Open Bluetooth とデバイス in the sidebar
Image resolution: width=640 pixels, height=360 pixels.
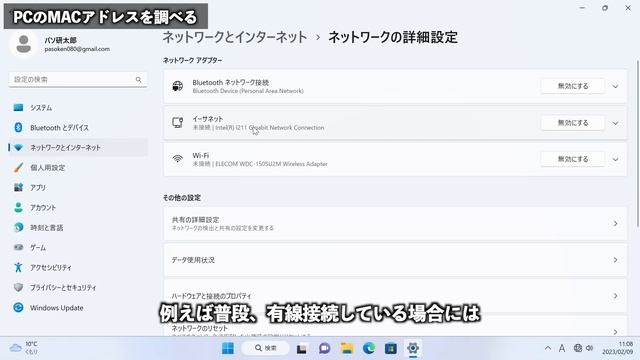click(x=78, y=128)
